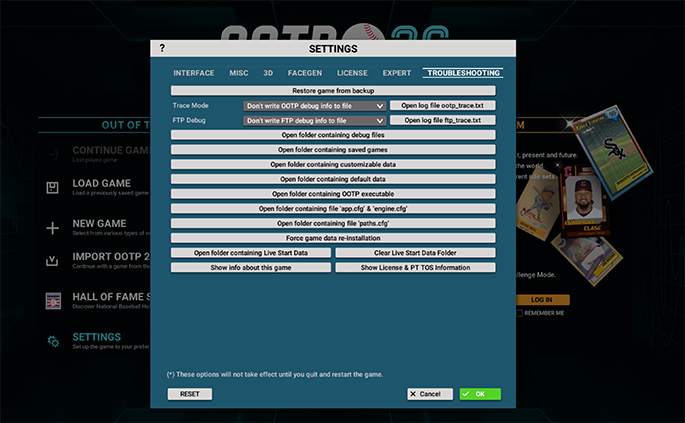Screen dimensions: 685x423
Task: Open folder containing Live Start Data
Action: [x=251, y=253]
